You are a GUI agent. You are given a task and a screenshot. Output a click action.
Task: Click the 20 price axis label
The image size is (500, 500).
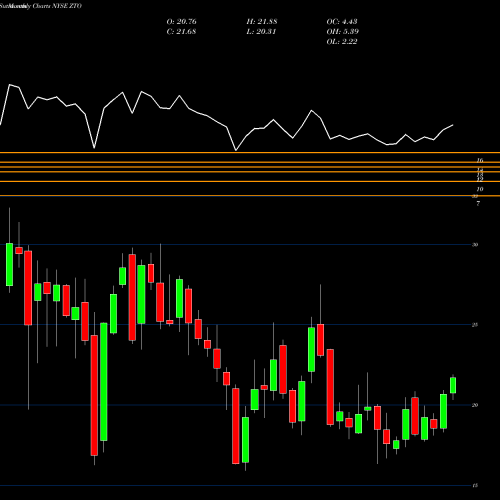click(x=475, y=405)
